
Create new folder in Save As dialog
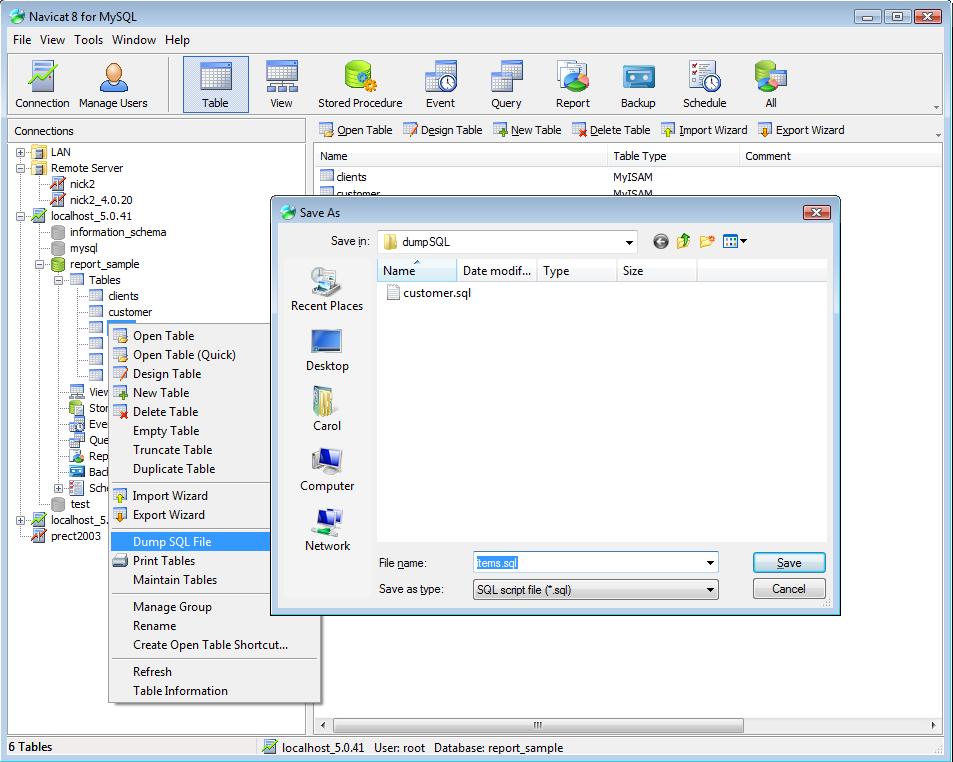[x=707, y=242]
